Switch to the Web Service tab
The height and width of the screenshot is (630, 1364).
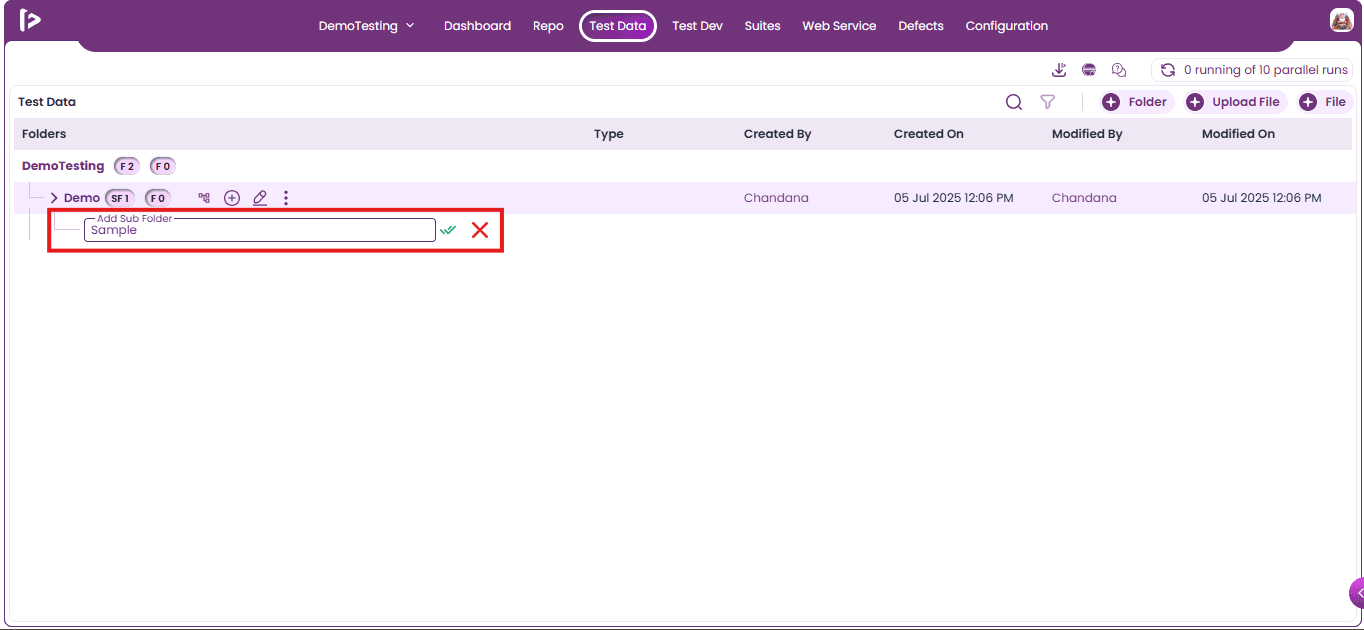839,26
